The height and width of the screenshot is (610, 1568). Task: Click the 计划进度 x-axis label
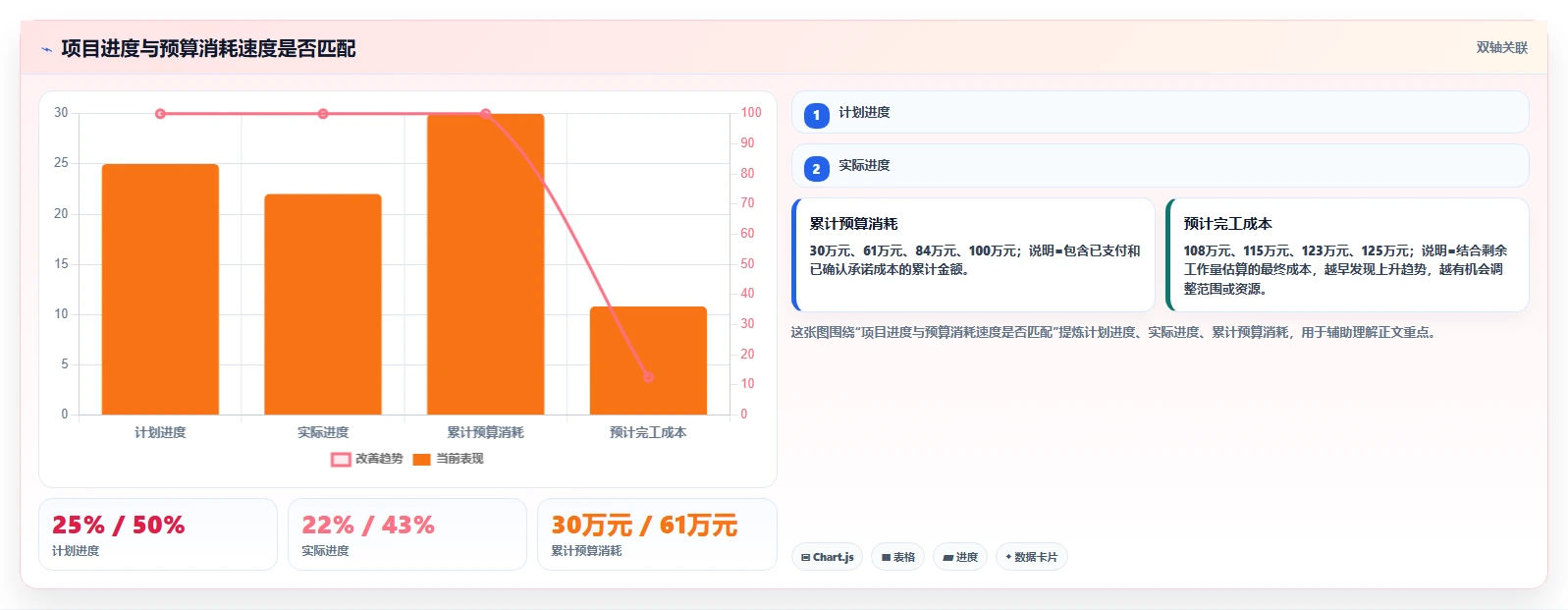tap(160, 432)
